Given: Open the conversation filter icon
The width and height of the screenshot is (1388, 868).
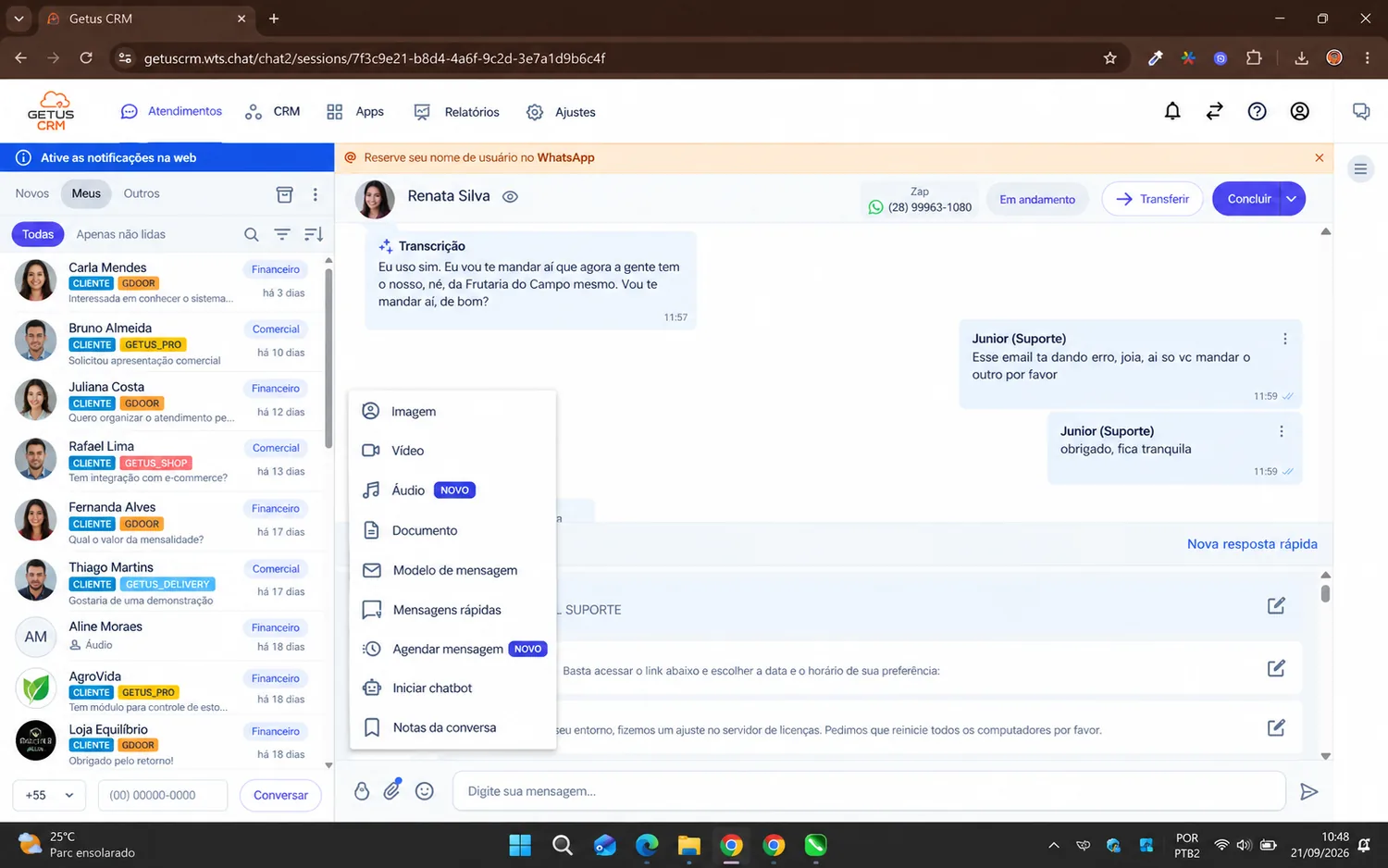Looking at the screenshot, I should (x=282, y=234).
